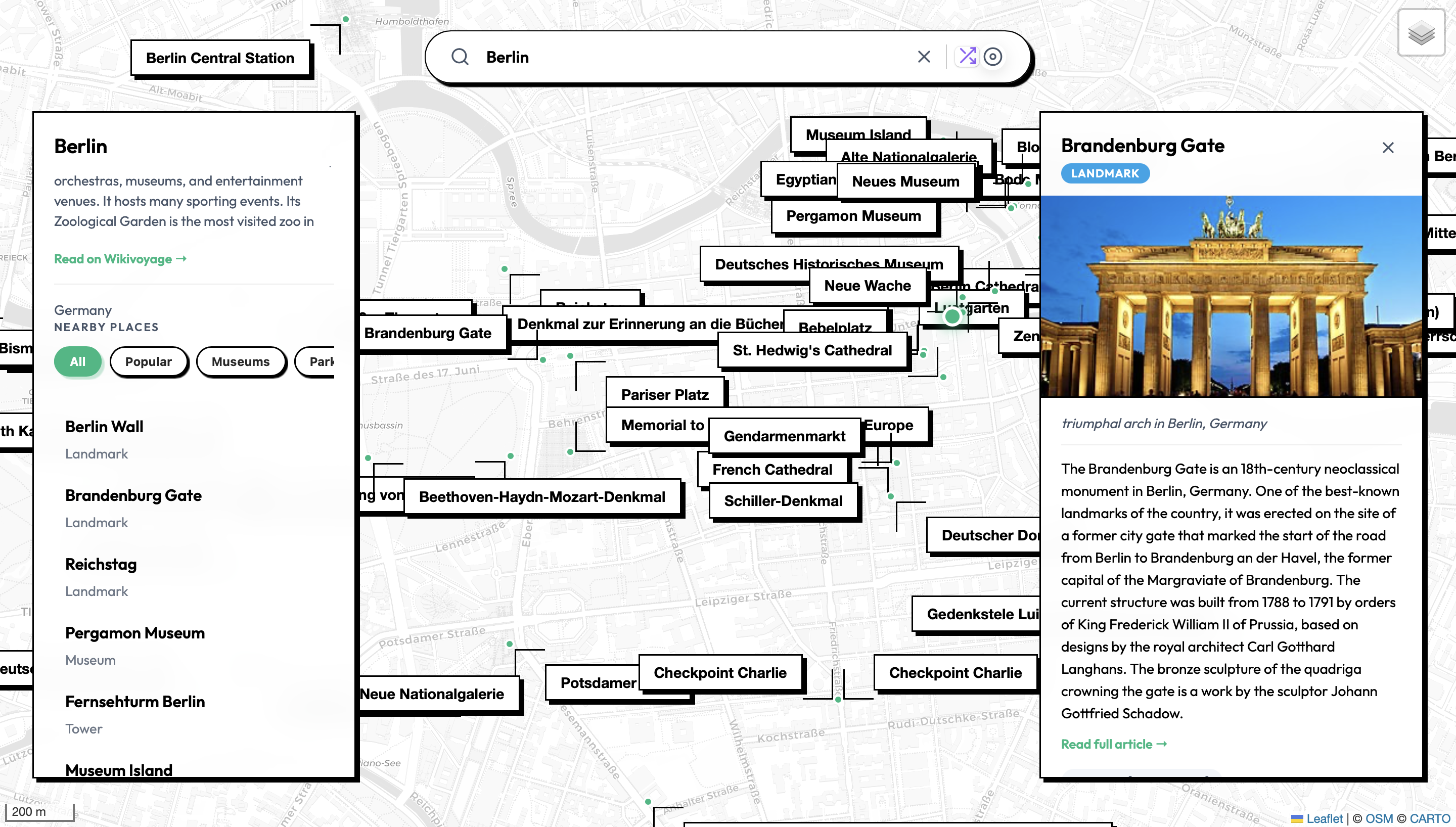Click the search magnifier icon
This screenshot has width=1456, height=827.
460,57
